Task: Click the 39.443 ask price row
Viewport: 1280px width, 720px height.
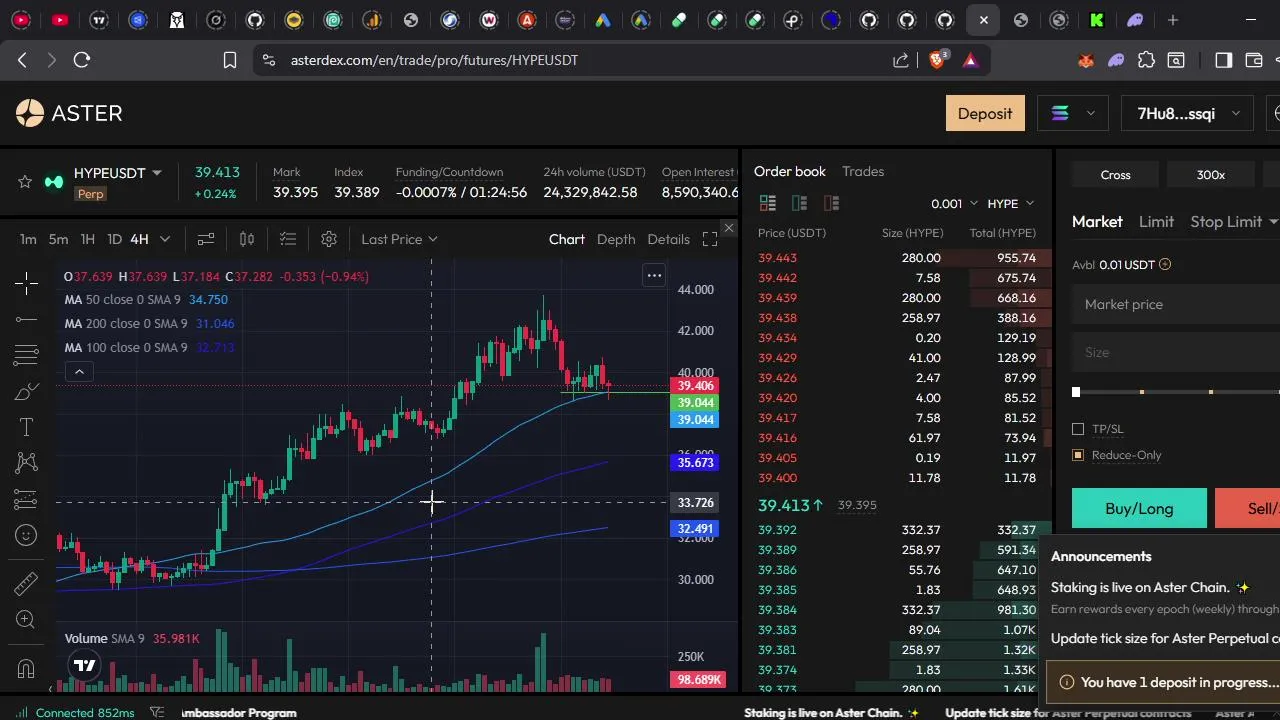Action: click(x=897, y=258)
